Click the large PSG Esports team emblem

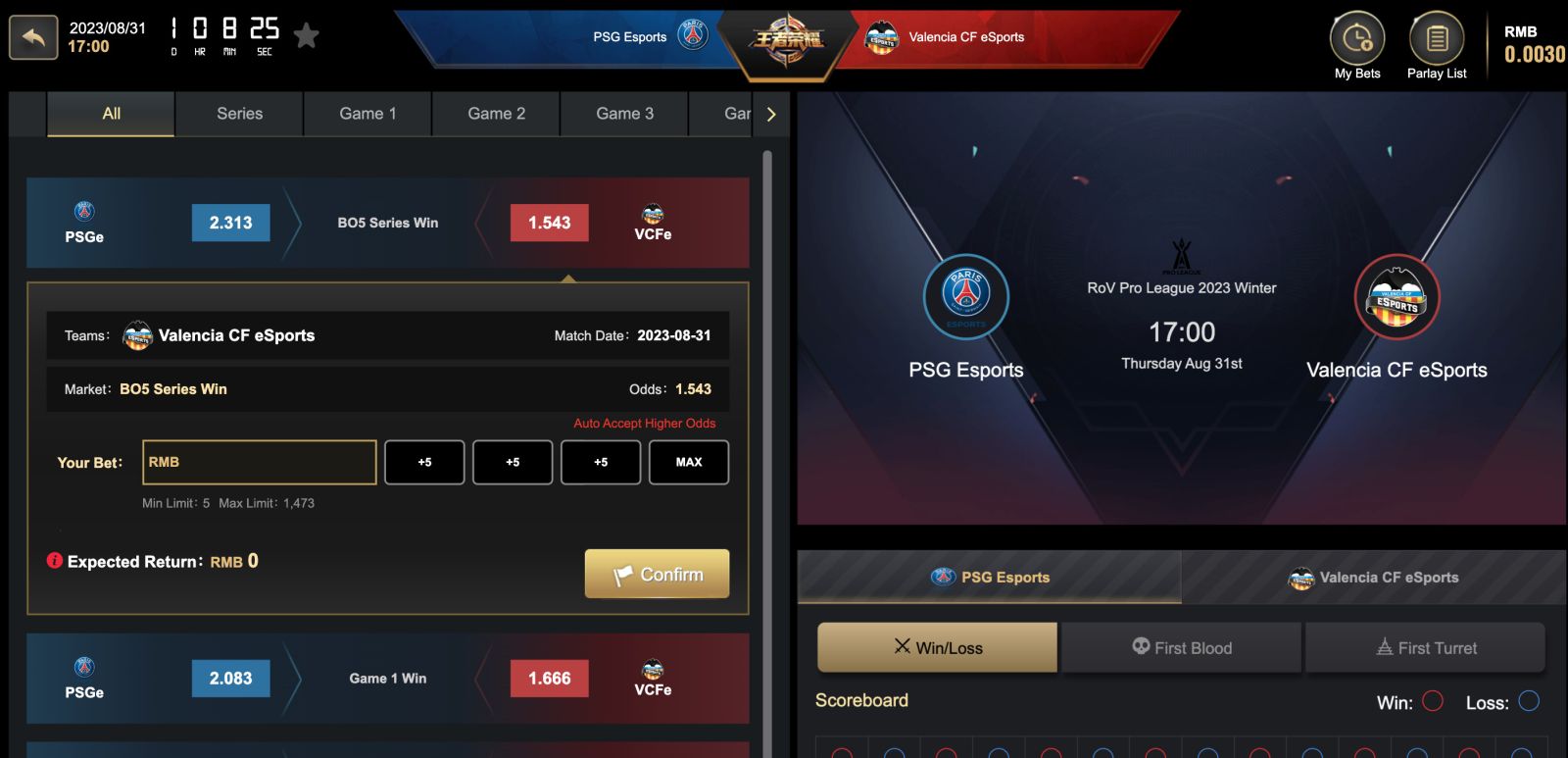click(966, 297)
